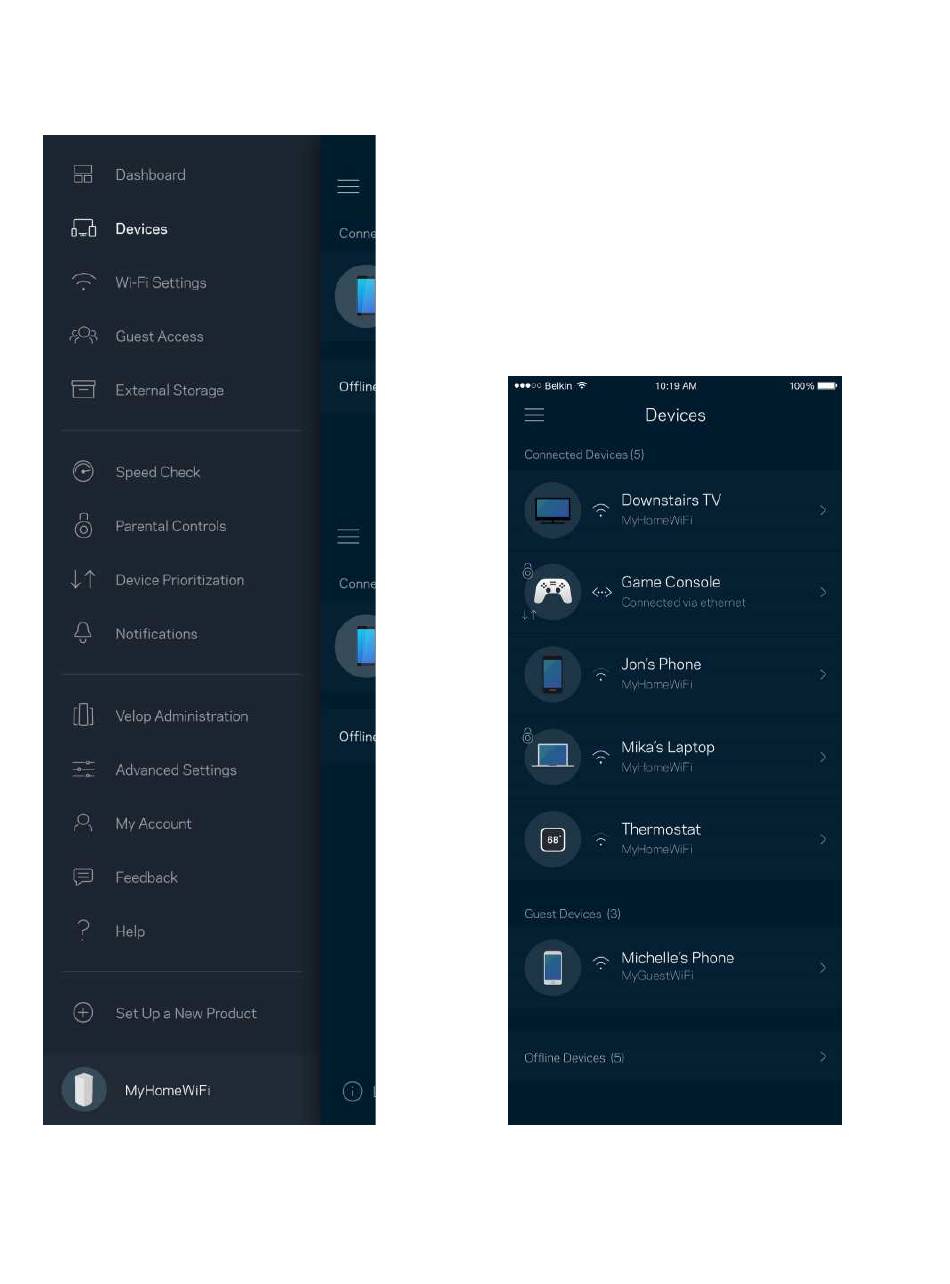The image size is (950, 1284).
Task: Select Jon's Phone device entry
Action: 661,673
